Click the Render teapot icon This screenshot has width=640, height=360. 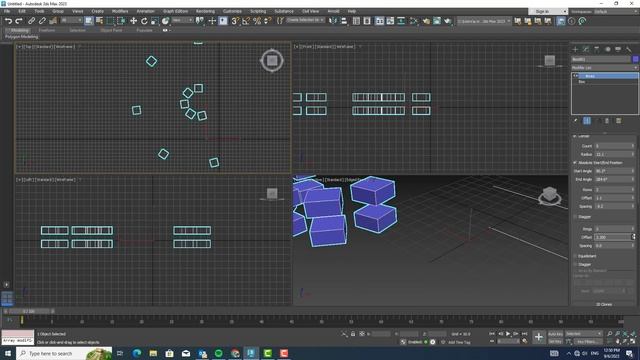click(x=448, y=21)
